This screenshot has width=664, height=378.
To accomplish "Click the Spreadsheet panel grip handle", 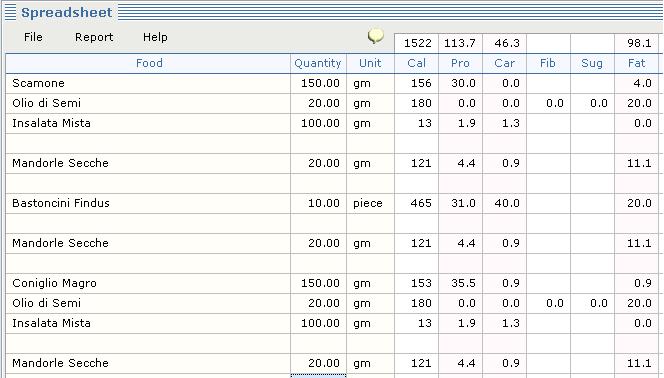I will tap(11, 12).
